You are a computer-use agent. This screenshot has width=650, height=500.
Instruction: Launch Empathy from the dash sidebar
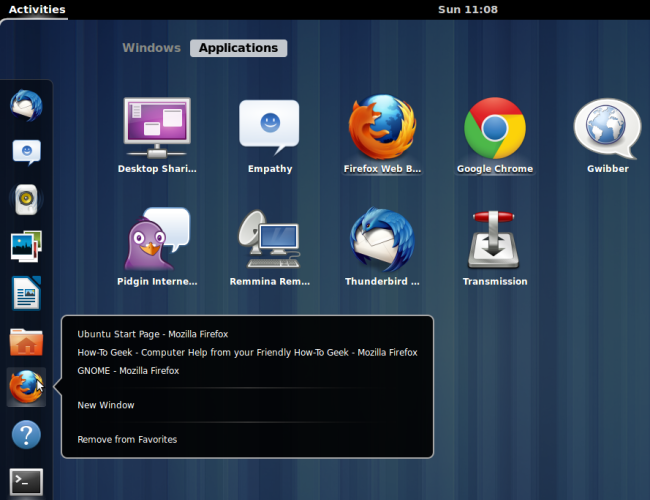(27, 152)
